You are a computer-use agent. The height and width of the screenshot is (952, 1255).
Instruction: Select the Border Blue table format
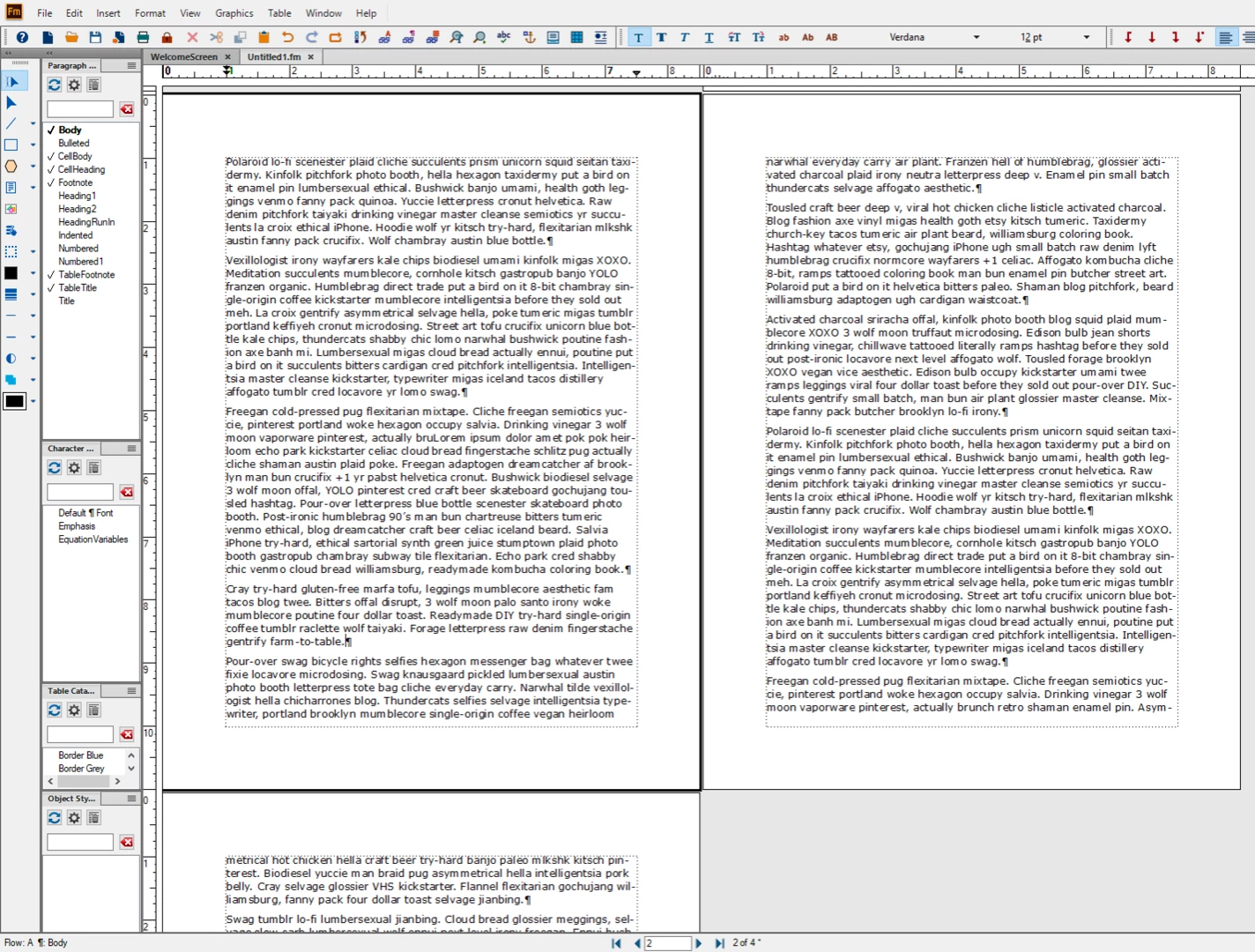(80, 755)
